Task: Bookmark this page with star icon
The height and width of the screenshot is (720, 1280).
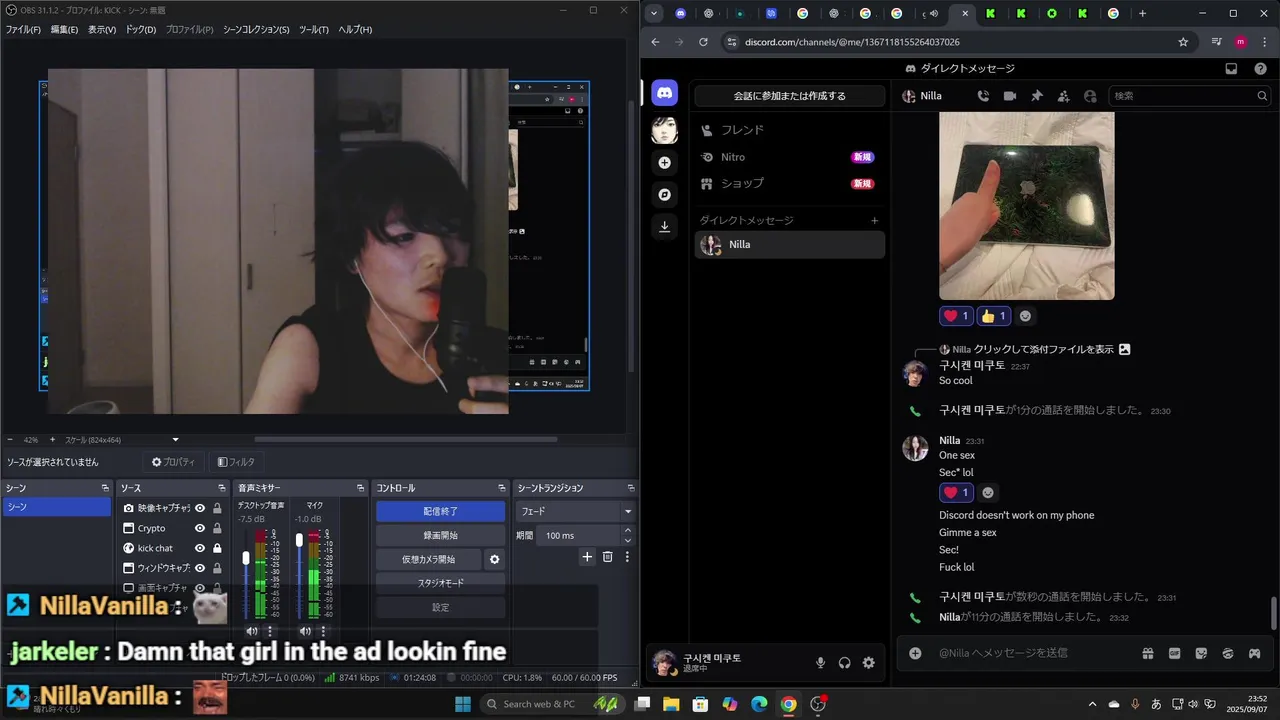Action: coord(1183,42)
